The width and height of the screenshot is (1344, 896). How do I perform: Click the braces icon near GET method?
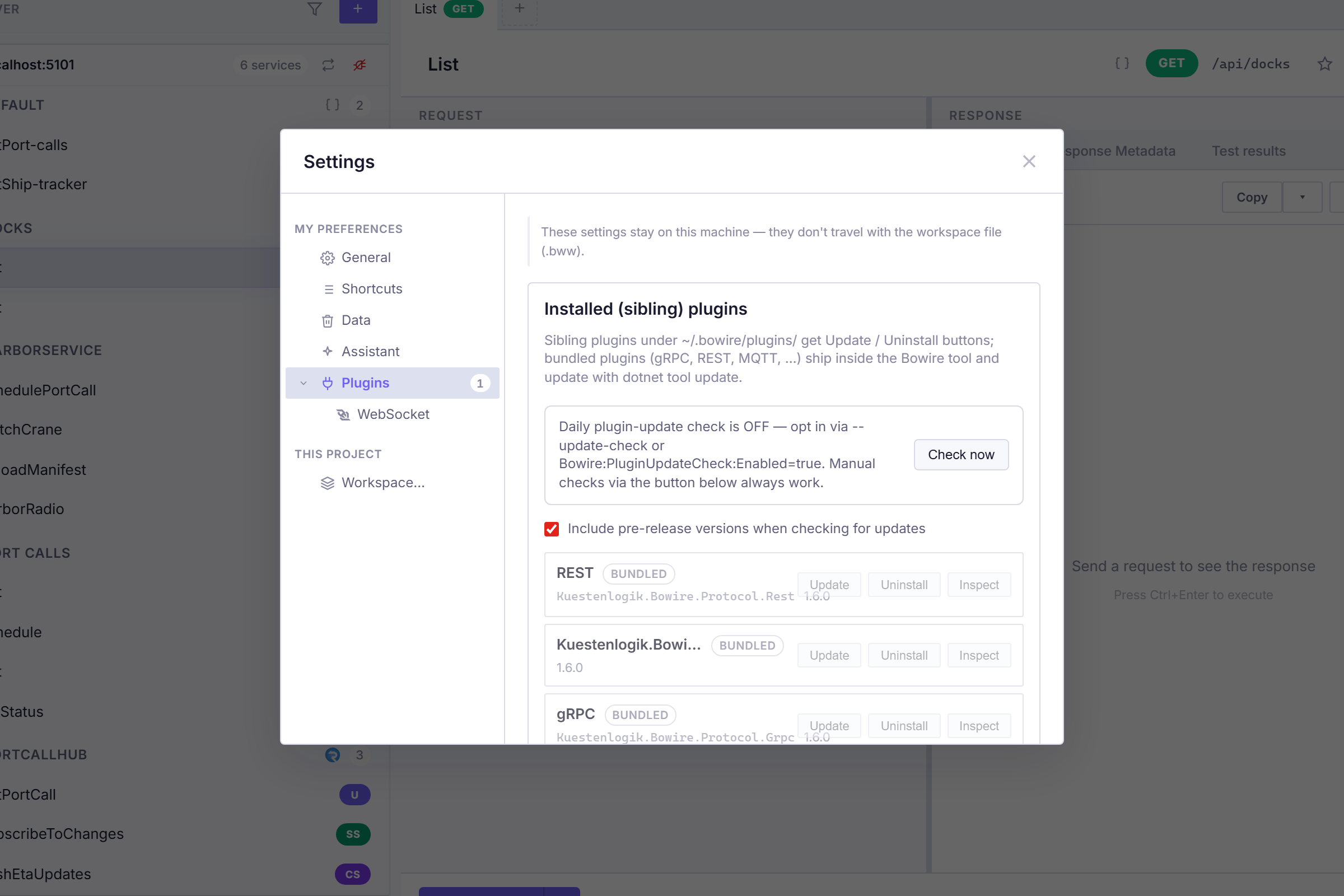pyautogui.click(x=1122, y=63)
